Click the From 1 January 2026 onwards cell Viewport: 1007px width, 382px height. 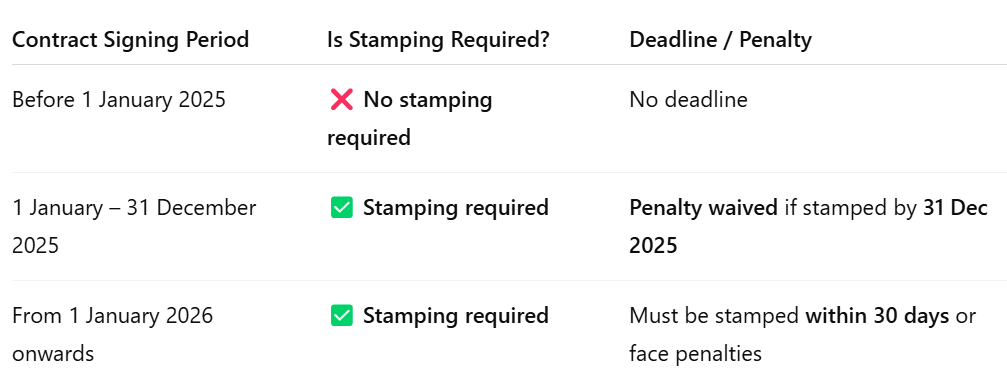tap(112, 334)
